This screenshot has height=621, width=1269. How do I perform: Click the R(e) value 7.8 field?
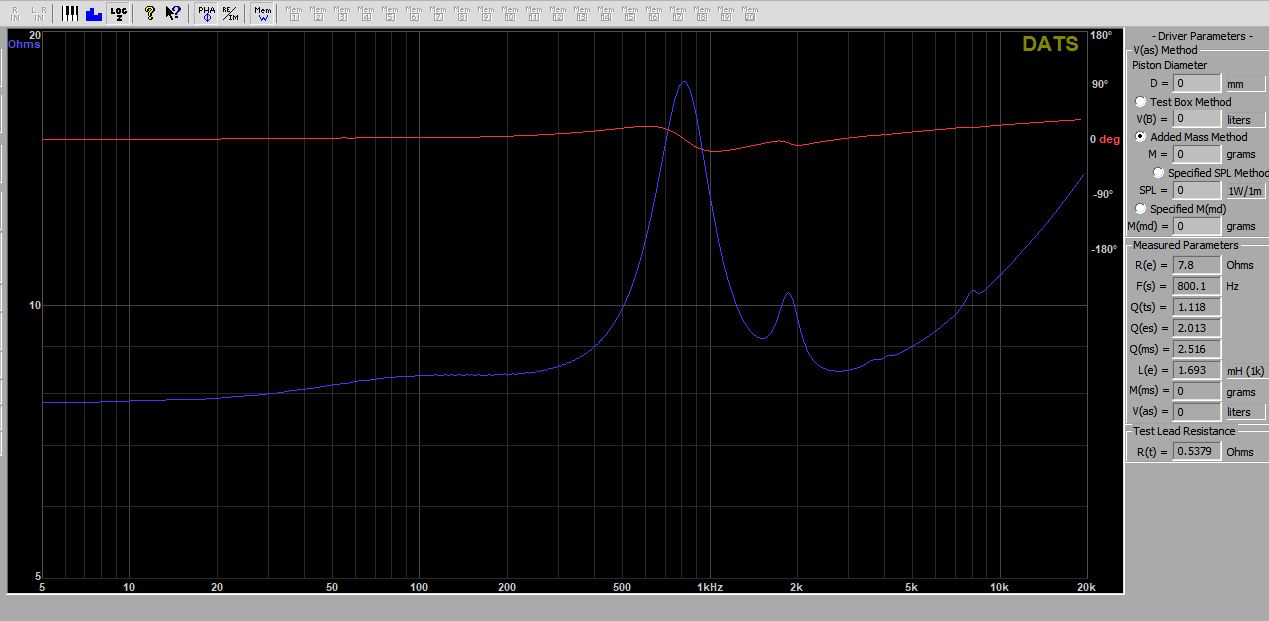point(1197,265)
